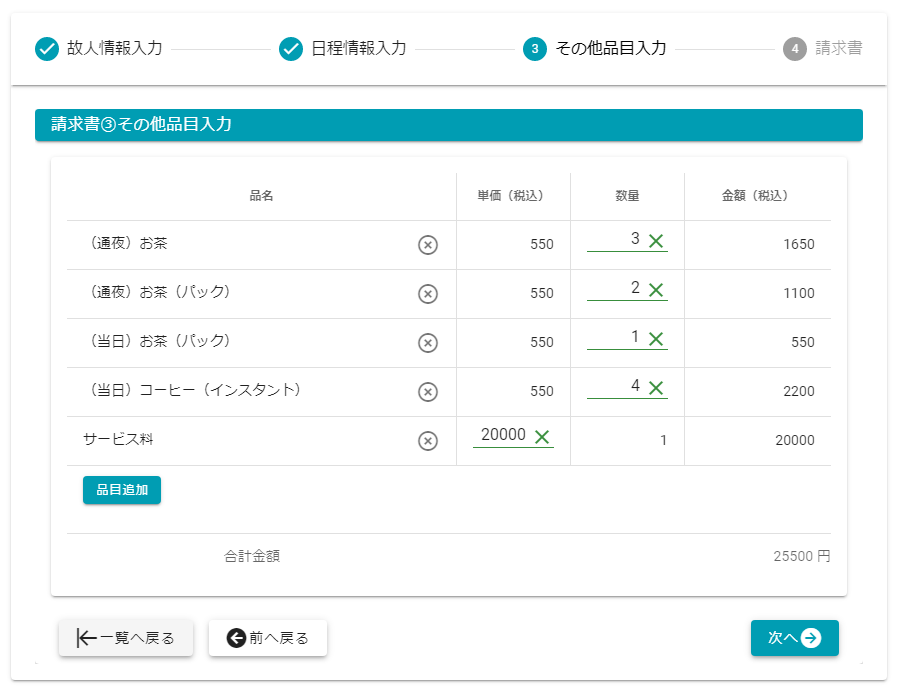This screenshot has width=907, height=691.
Task: Clear the quantity 2 for （通夜）お茶（パック）
Action: tap(656, 289)
